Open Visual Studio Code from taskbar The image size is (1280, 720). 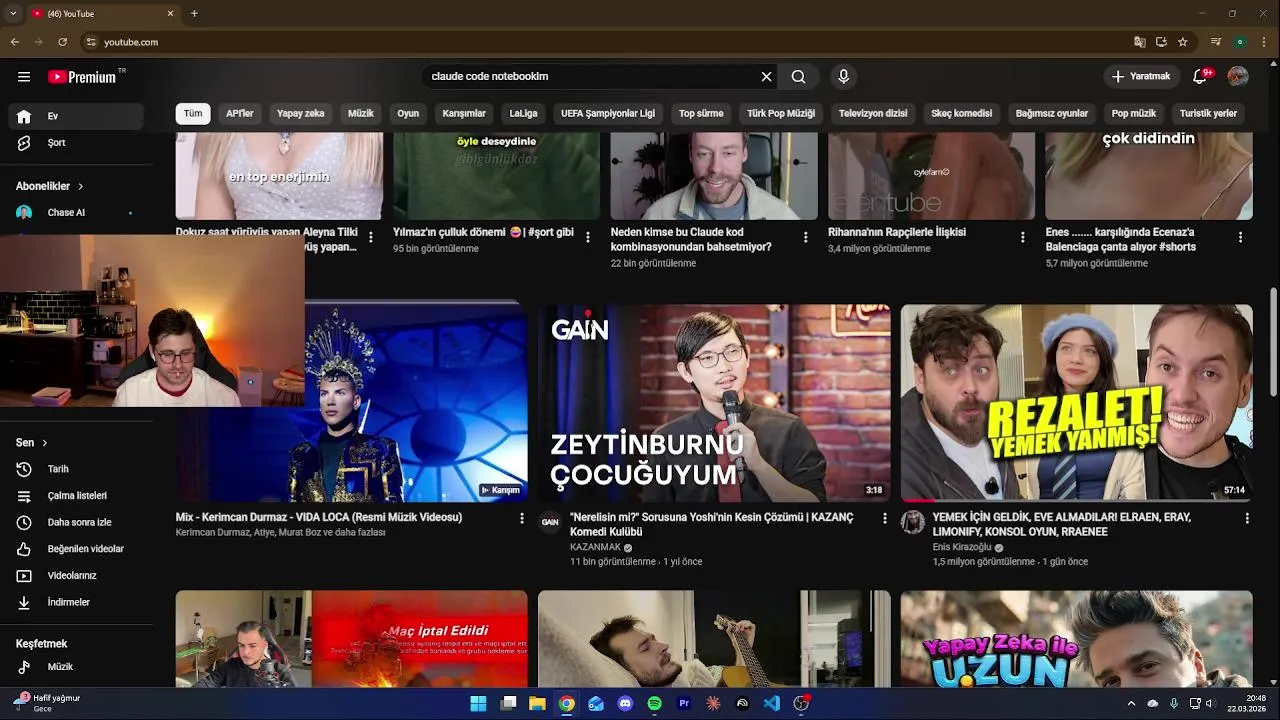pos(771,704)
